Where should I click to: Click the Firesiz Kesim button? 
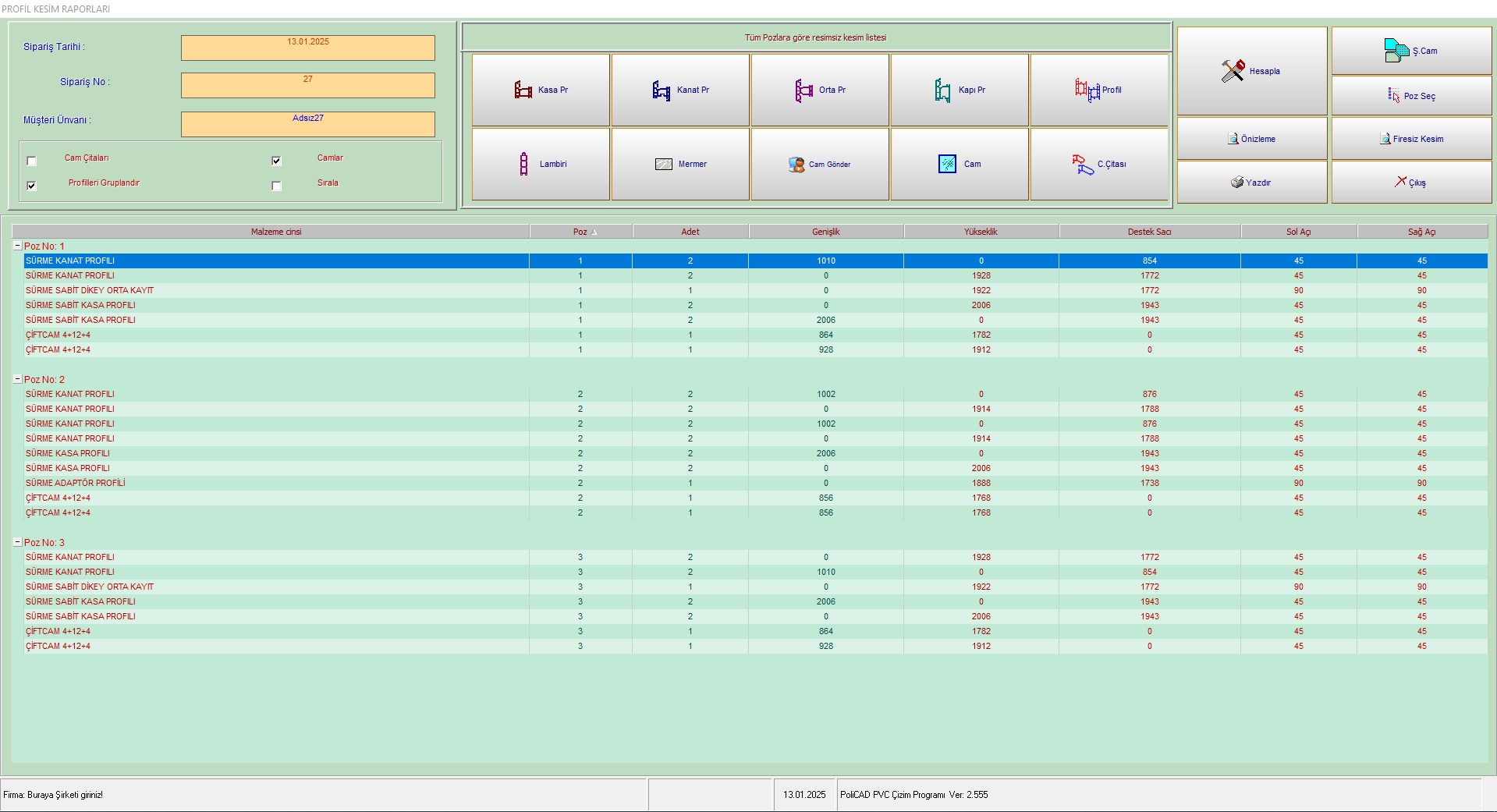[1411, 139]
